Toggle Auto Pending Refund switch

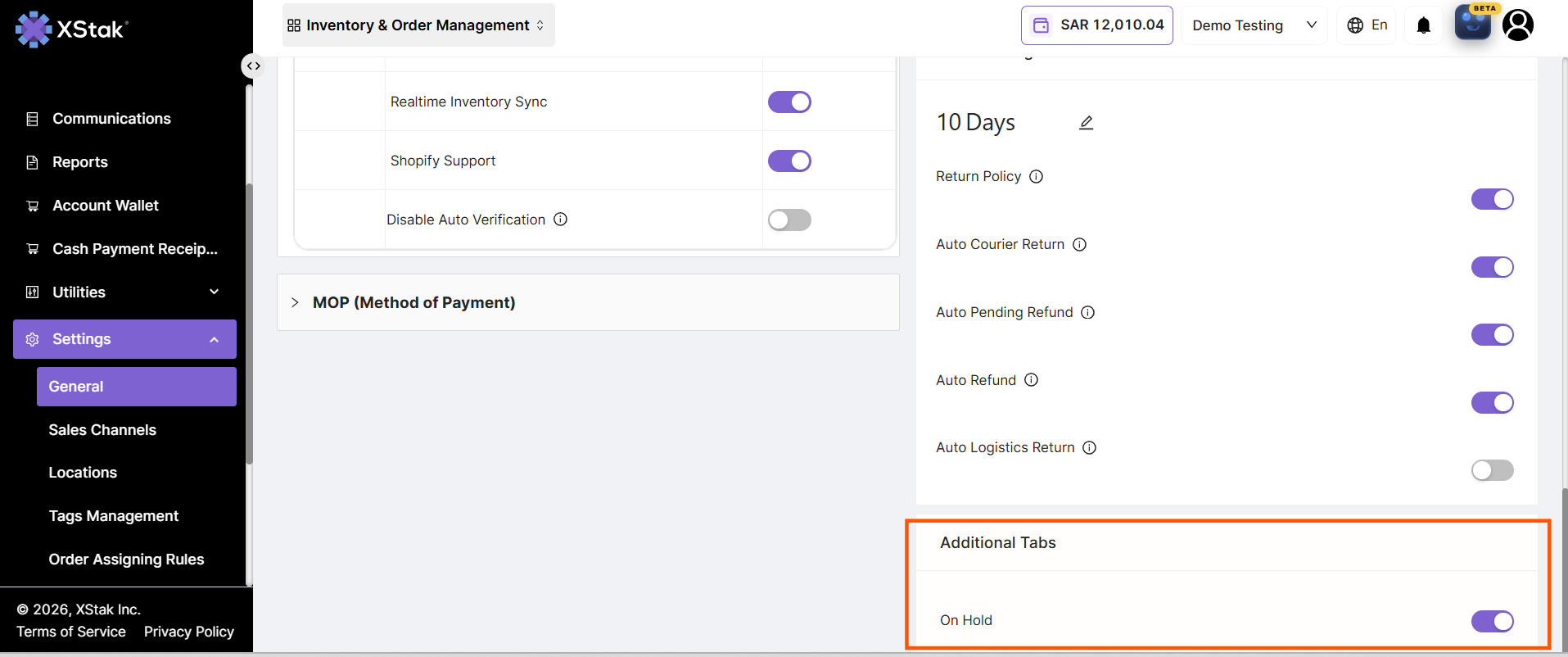point(1492,335)
